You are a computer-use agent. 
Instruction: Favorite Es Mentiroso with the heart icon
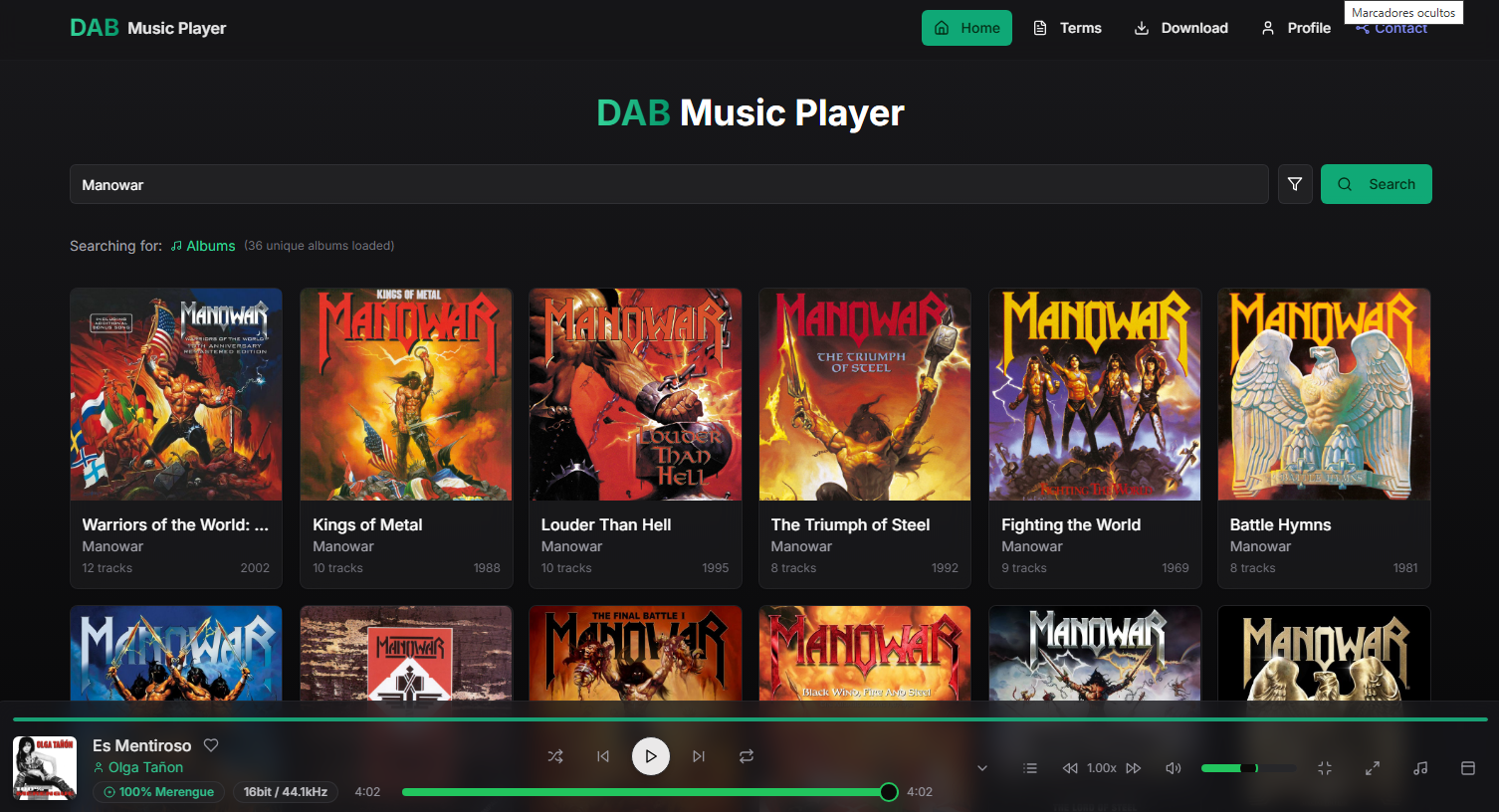tap(211, 745)
